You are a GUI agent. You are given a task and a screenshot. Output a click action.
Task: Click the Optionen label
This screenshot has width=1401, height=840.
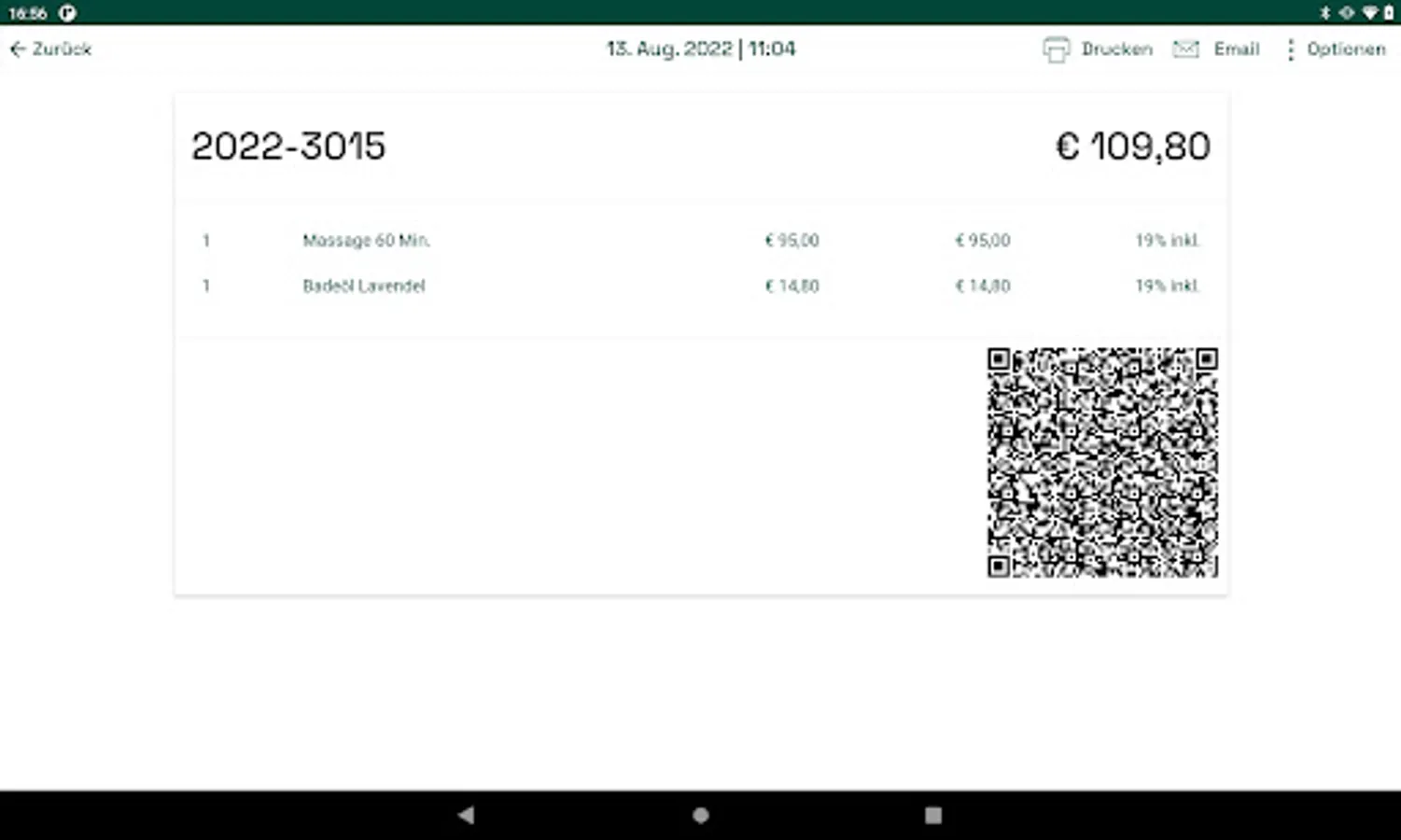point(1346,49)
